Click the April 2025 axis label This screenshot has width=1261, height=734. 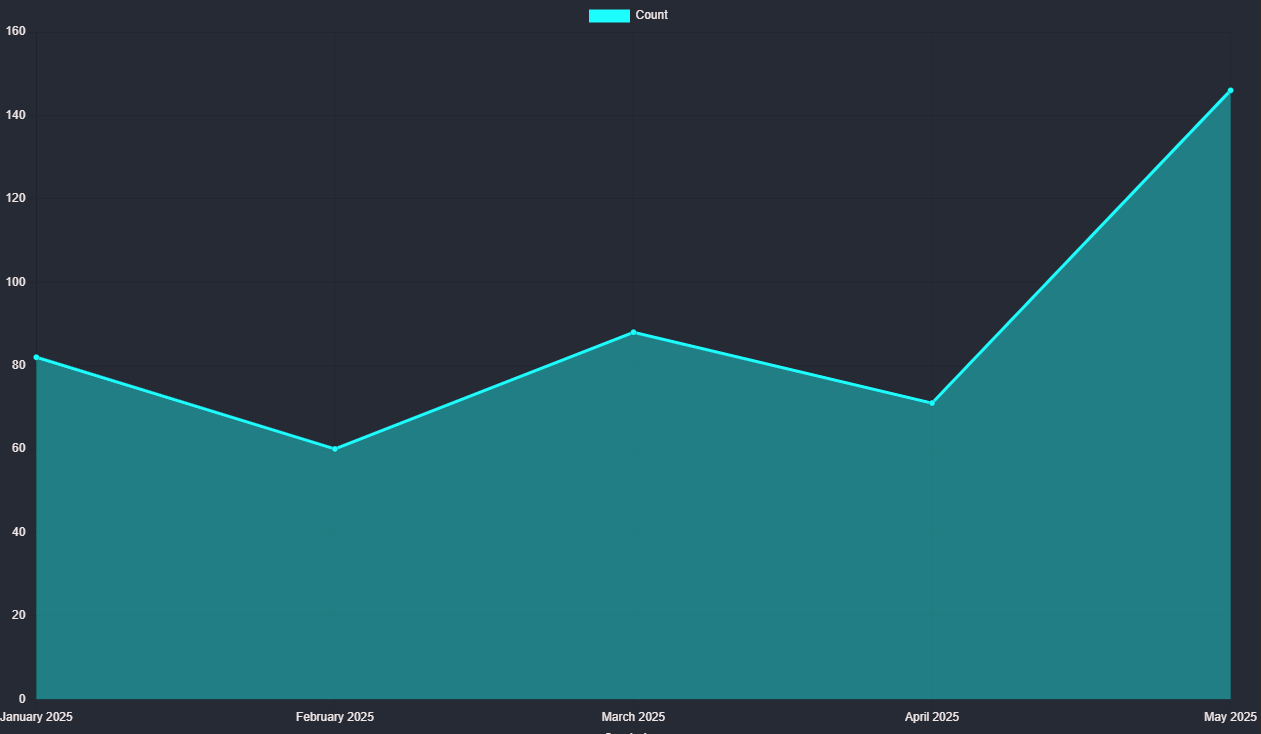coord(932,717)
